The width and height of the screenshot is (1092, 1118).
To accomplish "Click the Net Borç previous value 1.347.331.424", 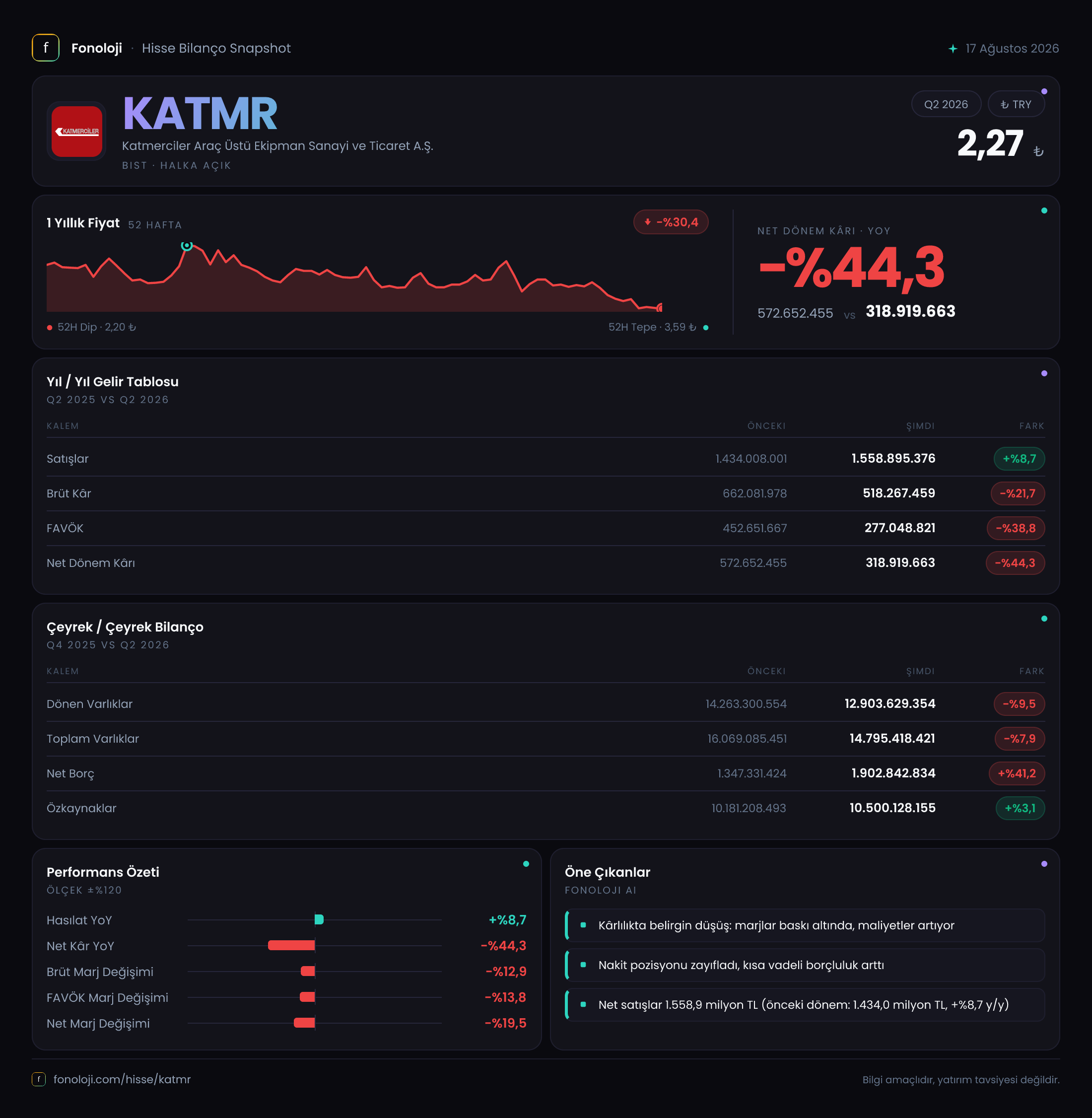I will 752,773.
